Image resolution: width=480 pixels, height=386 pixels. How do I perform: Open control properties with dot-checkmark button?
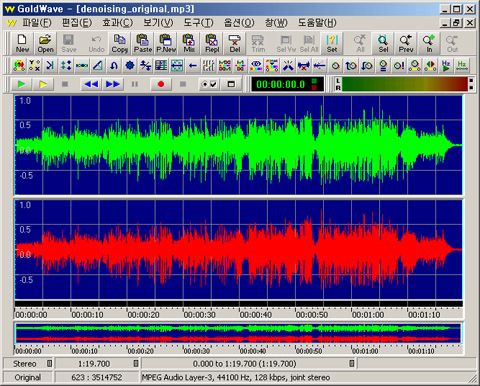209,84
